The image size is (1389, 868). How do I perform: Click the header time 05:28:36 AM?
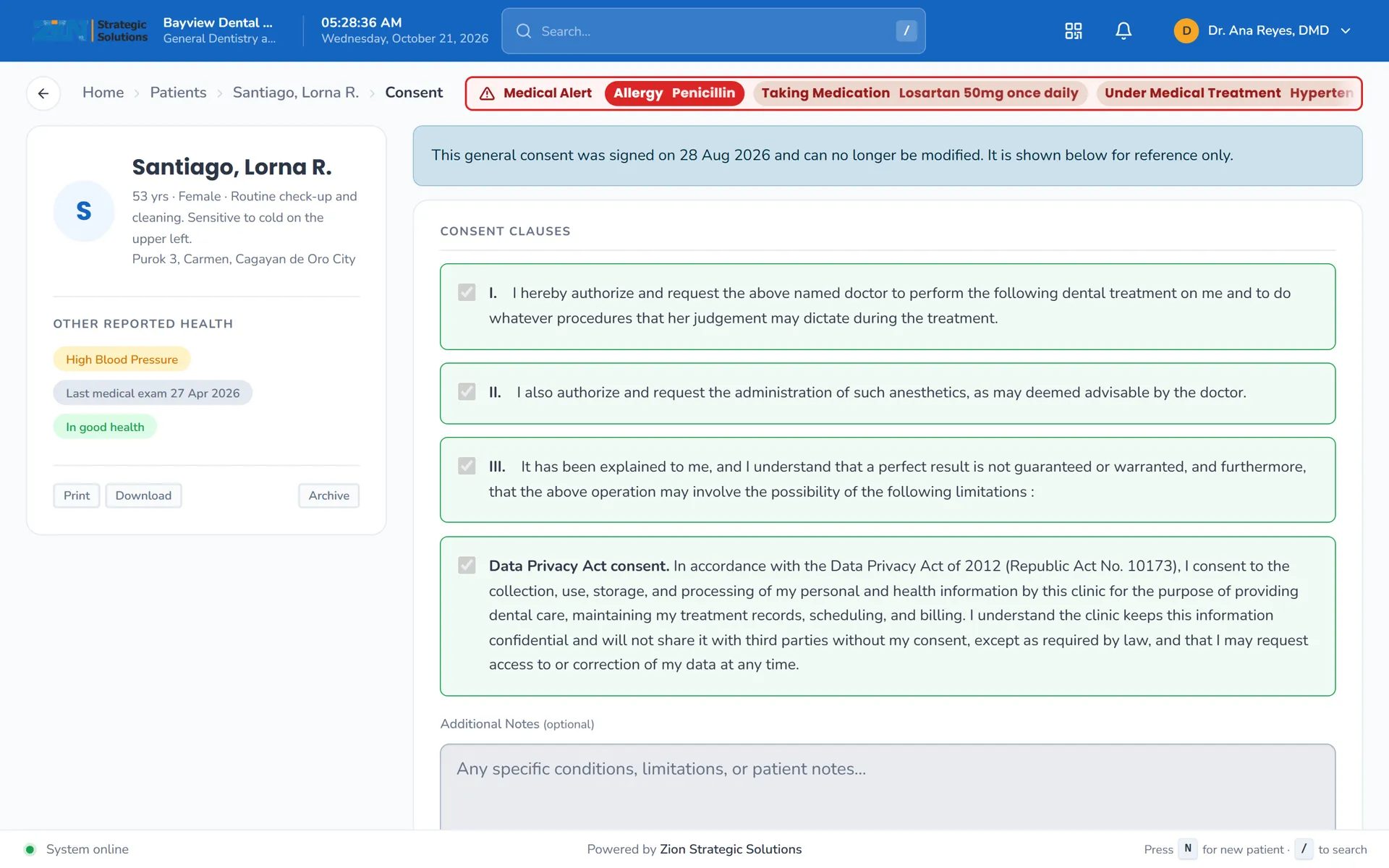pos(362,22)
